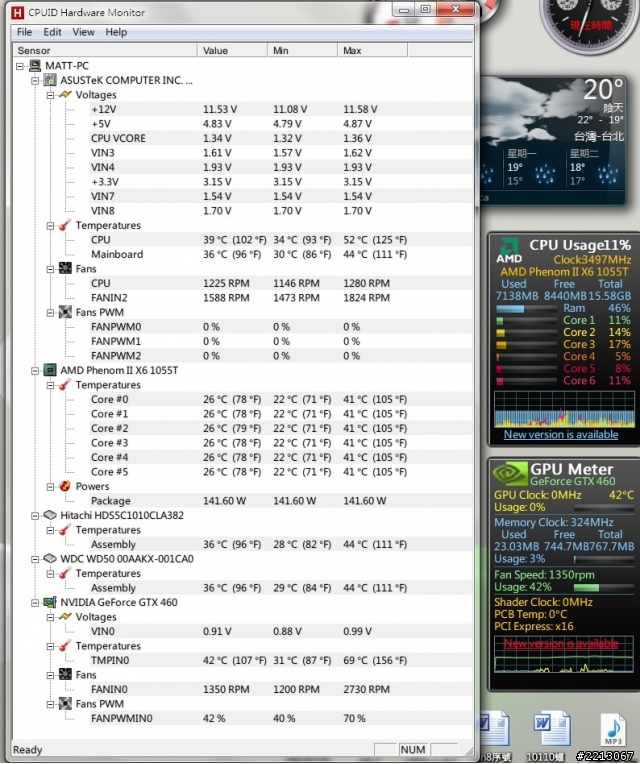Click the CPUID Hardware Monitor title bar icon
This screenshot has width=640, height=764.
18,13
